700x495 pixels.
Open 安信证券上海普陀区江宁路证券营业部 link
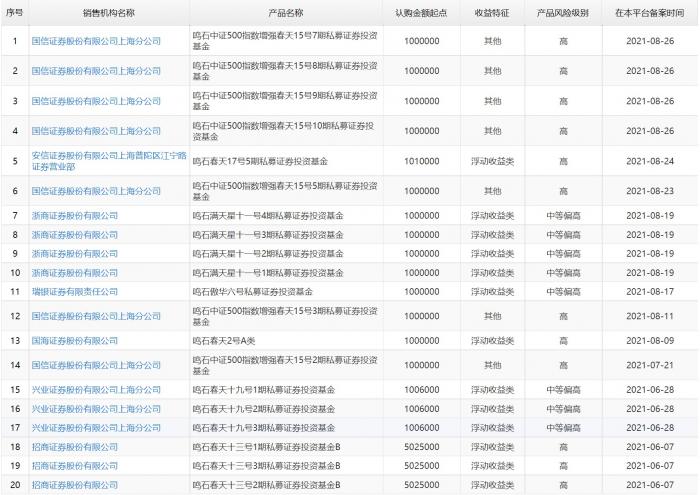coord(109,161)
